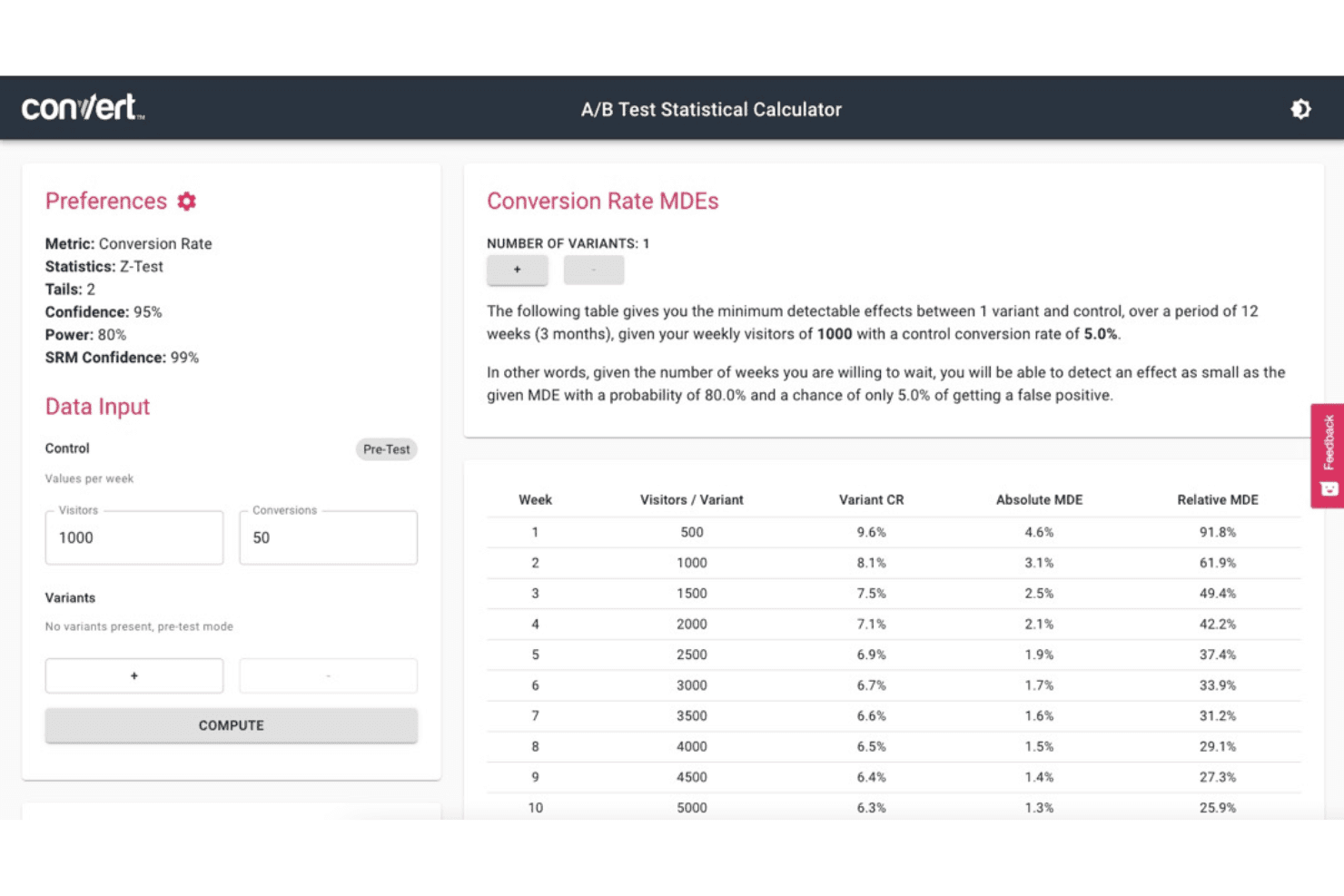
Task: Decrease number of variants in MDEs
Action: [x=594, y=270]
